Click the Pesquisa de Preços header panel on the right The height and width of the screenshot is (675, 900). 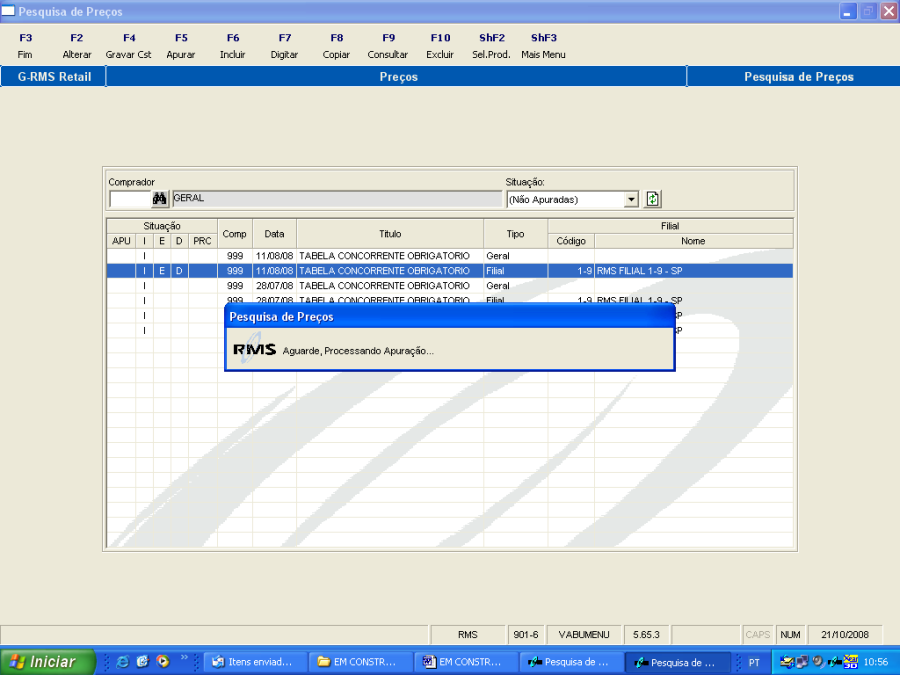point(793,77)
